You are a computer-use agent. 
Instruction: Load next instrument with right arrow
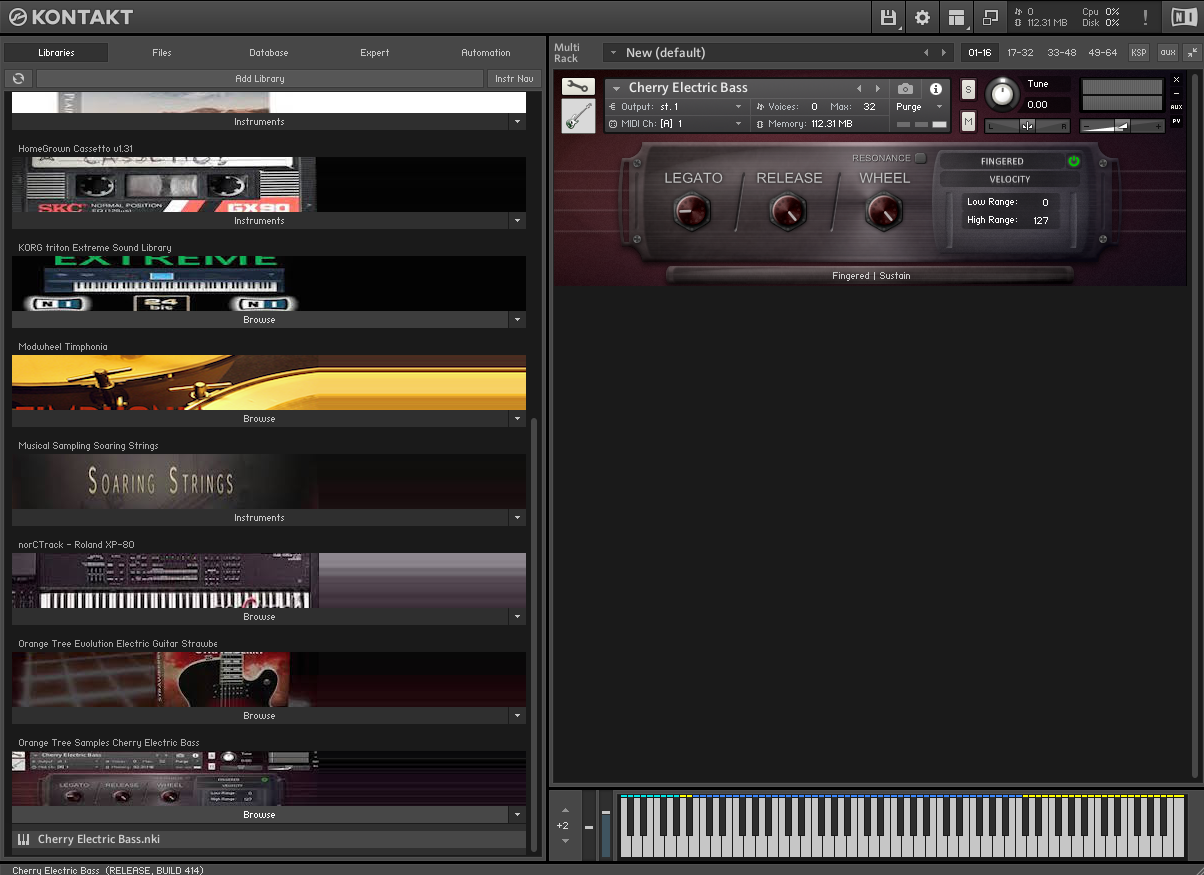pos(878,89)
